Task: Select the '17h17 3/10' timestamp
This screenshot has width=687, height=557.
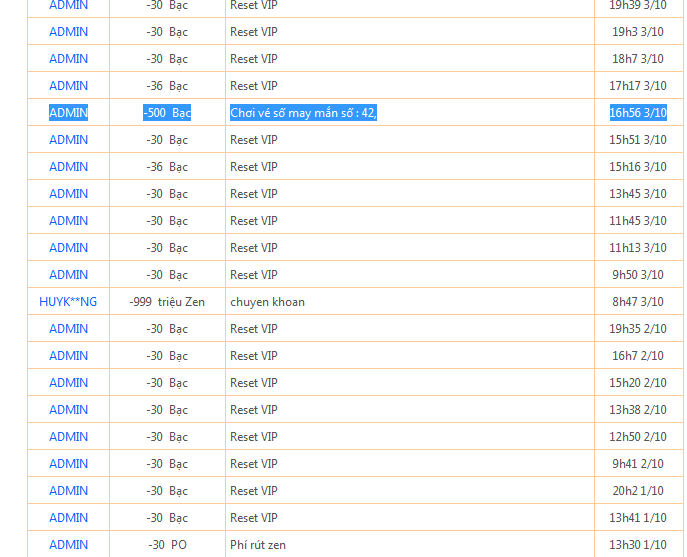Action: (x=638, y=86)
